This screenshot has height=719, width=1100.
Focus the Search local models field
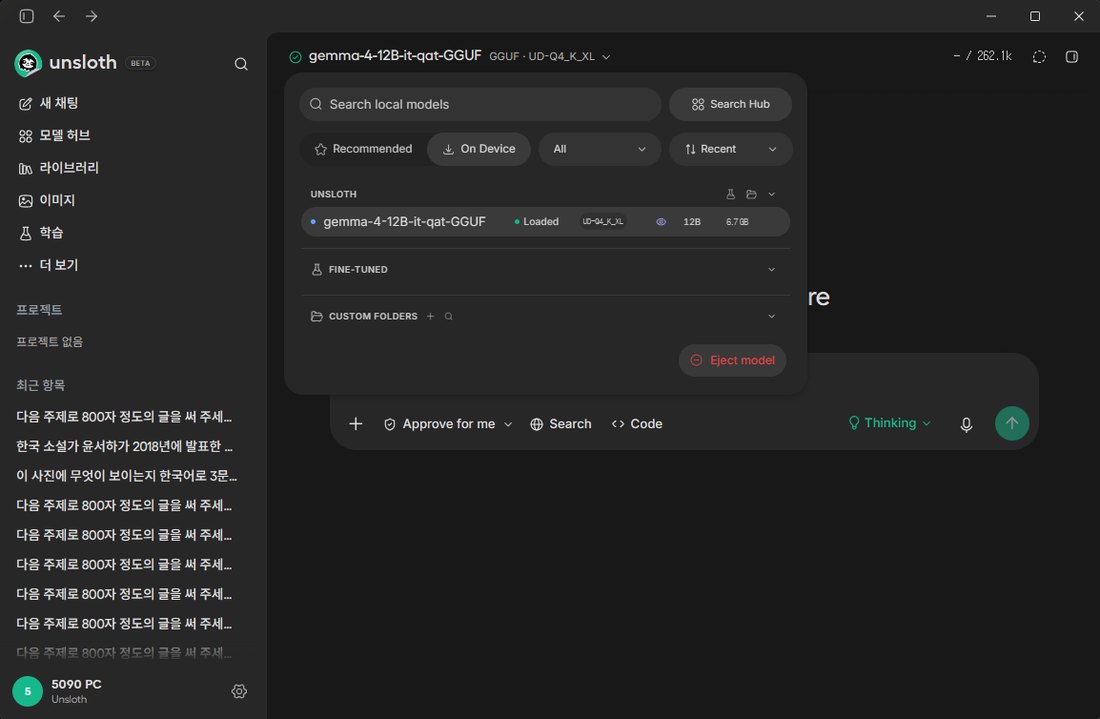click(x=481, y=105)
